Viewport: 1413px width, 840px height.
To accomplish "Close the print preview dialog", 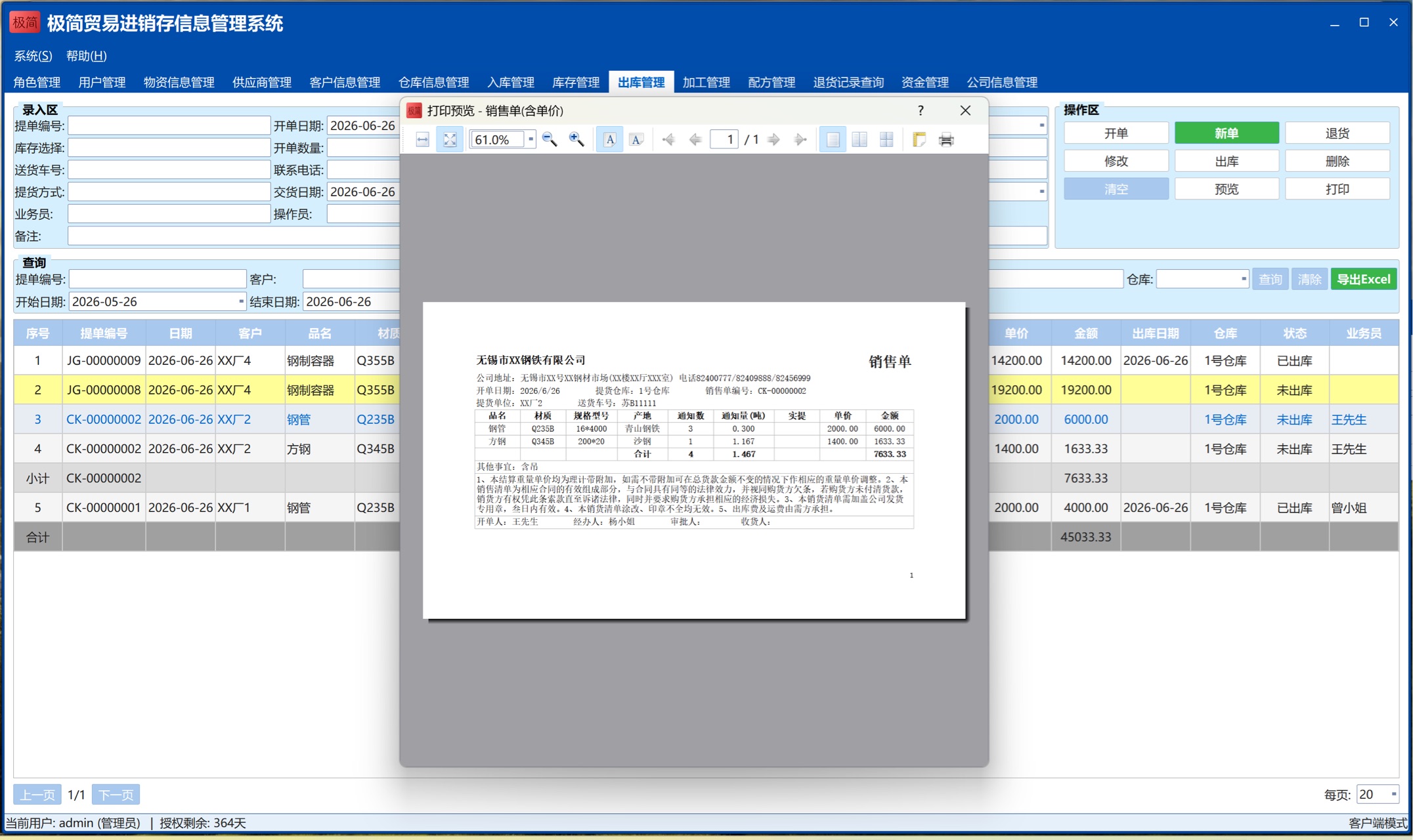I will (x=965, y=110).
